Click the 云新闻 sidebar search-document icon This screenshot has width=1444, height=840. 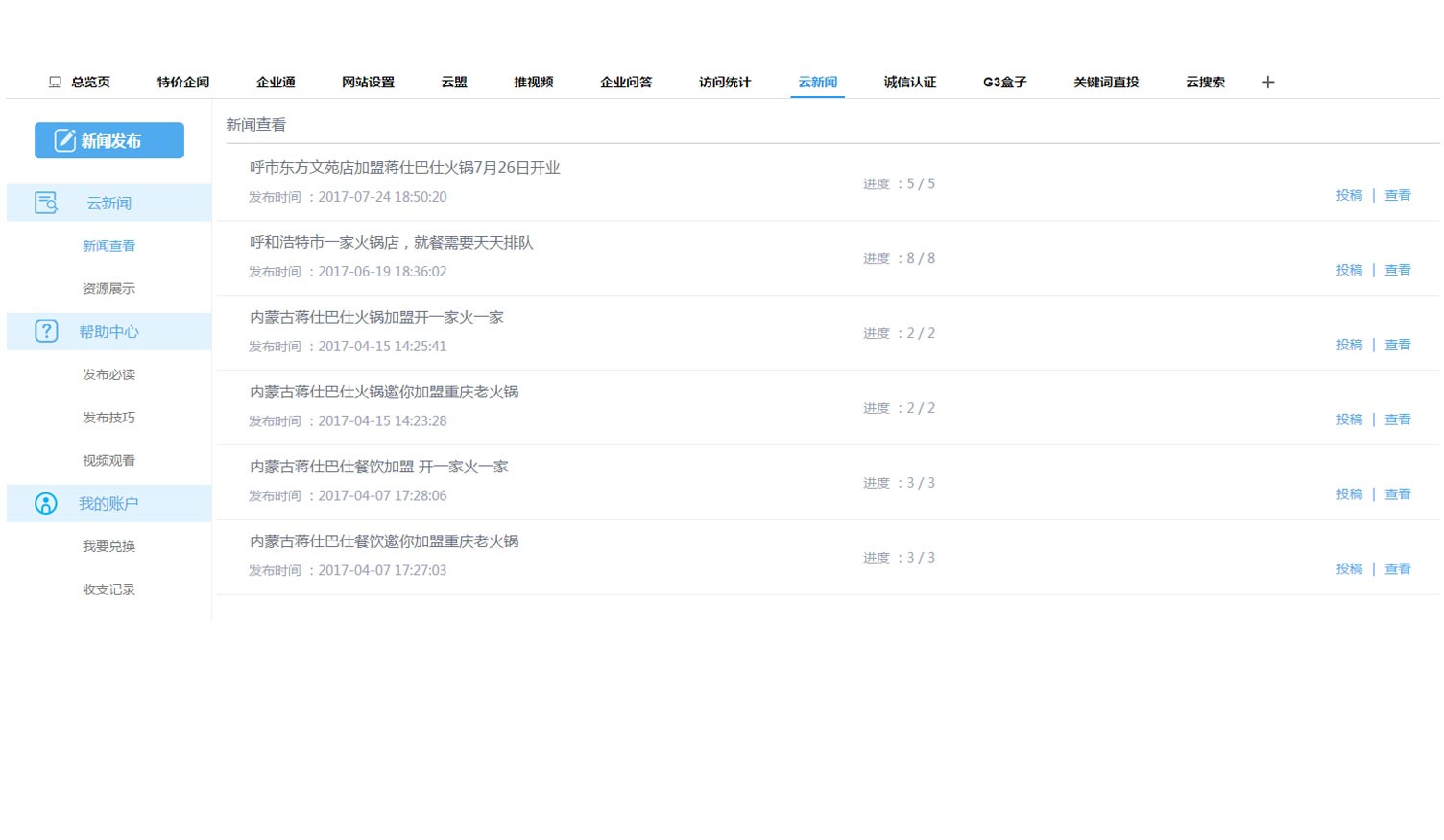[46, 203]
